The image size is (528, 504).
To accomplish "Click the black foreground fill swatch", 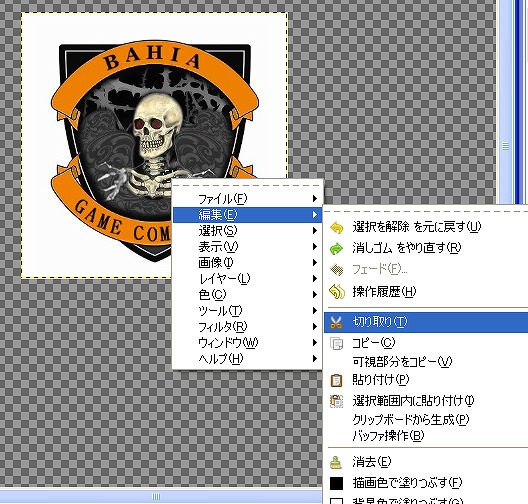I will point(336,483).
